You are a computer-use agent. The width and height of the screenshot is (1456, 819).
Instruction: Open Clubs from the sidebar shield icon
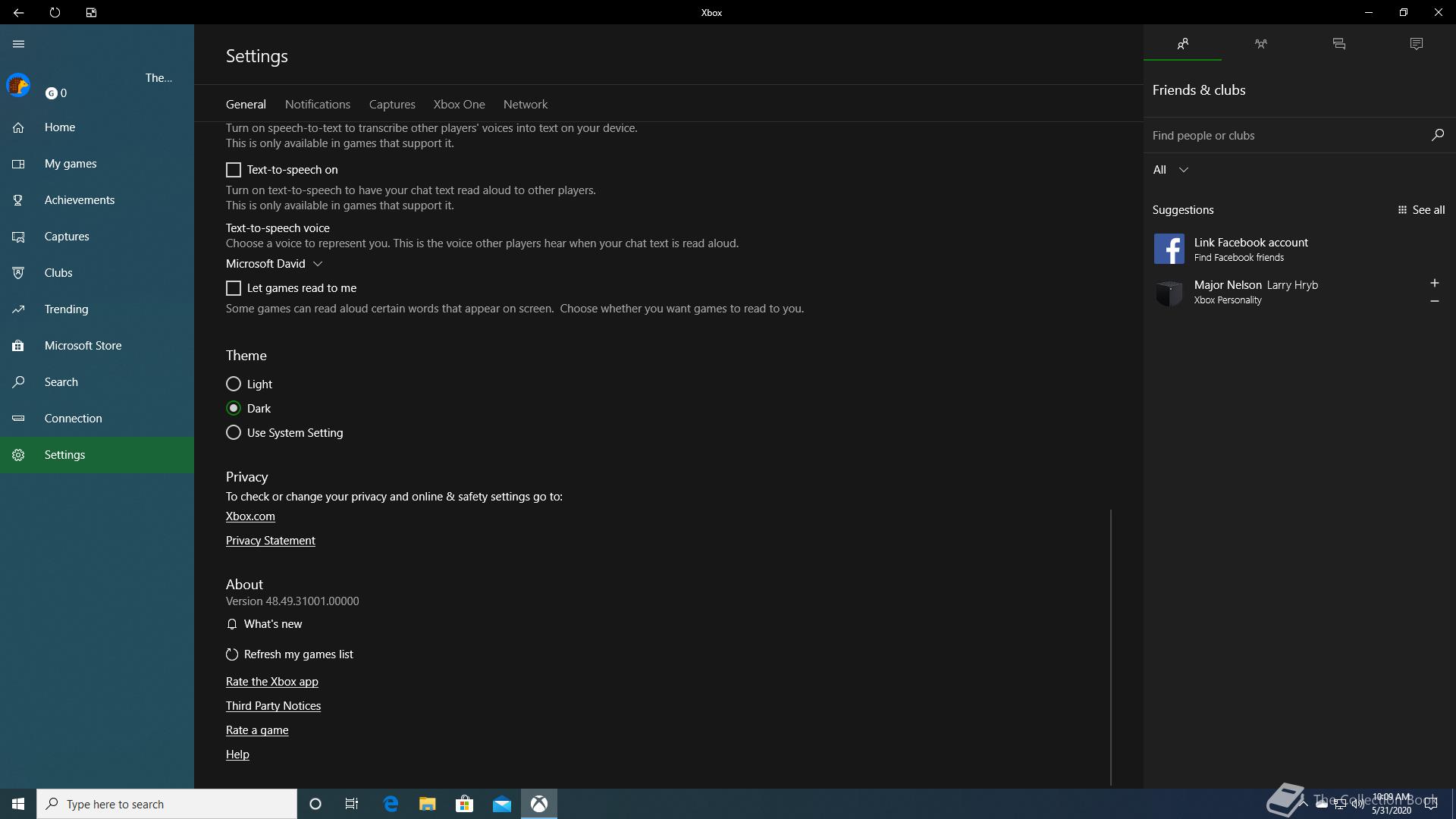coord(18,273)
